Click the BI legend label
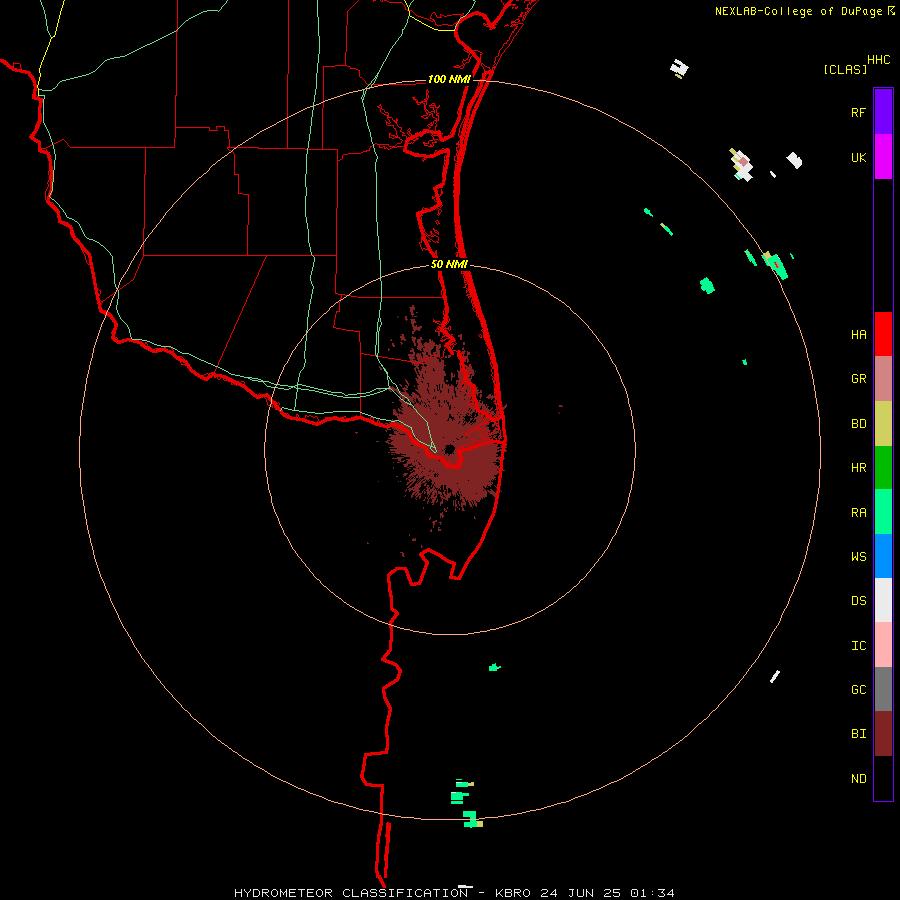 [858, 734]
